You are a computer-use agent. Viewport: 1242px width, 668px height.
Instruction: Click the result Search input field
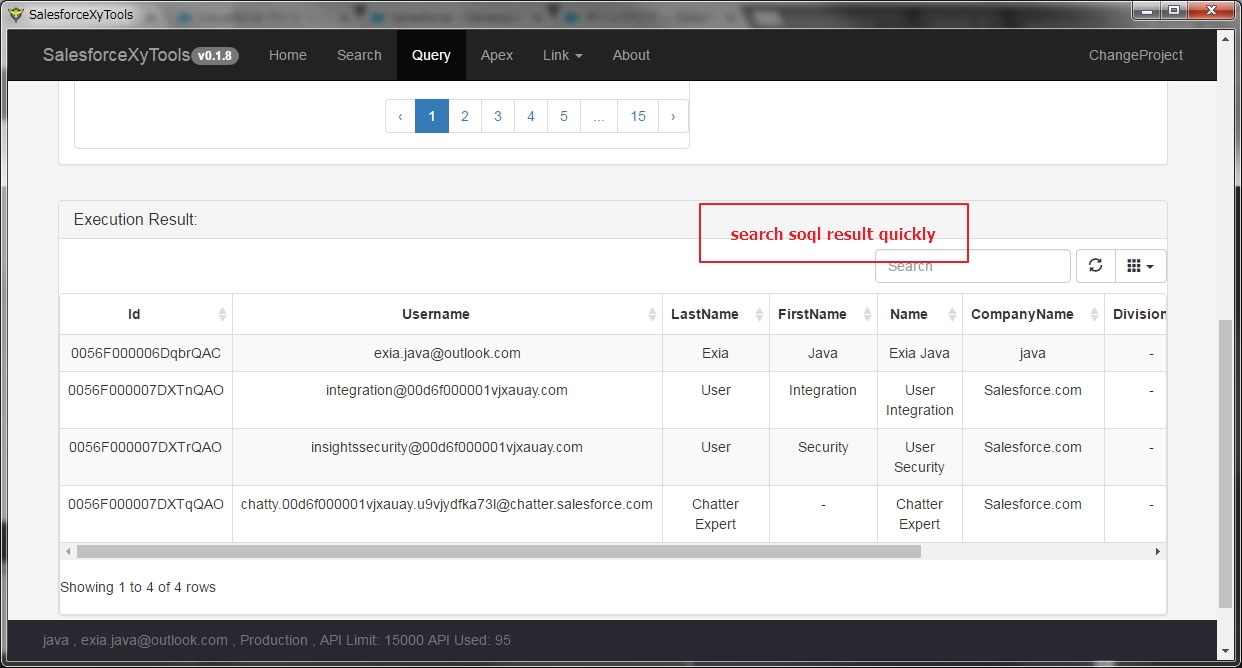pyautogui.click(x=973, y=266)
